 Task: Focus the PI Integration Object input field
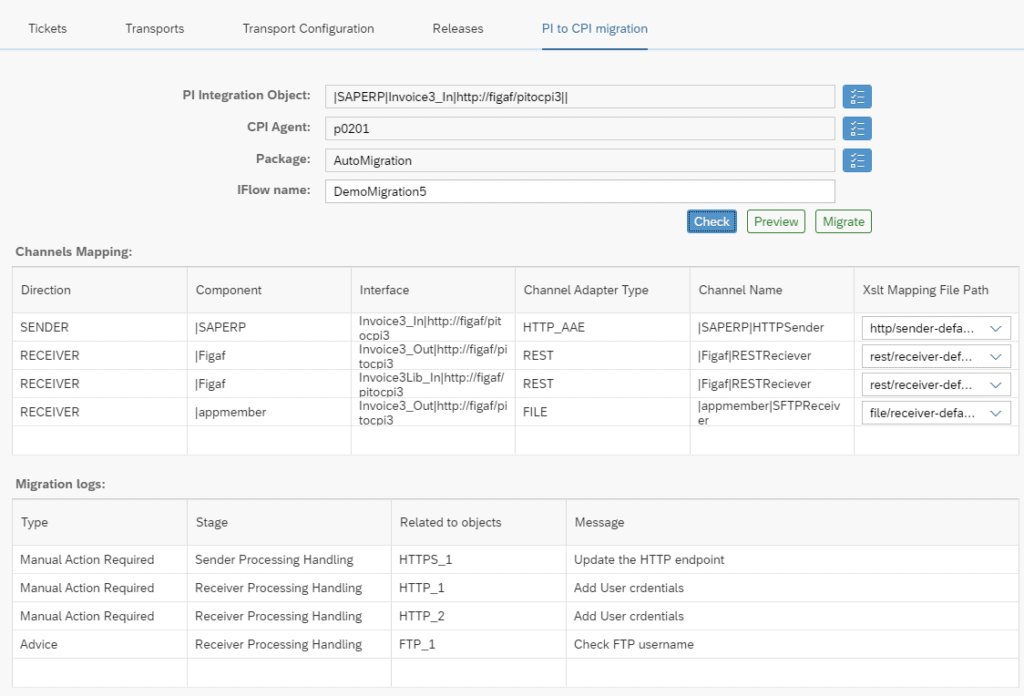tap(580, 97)
